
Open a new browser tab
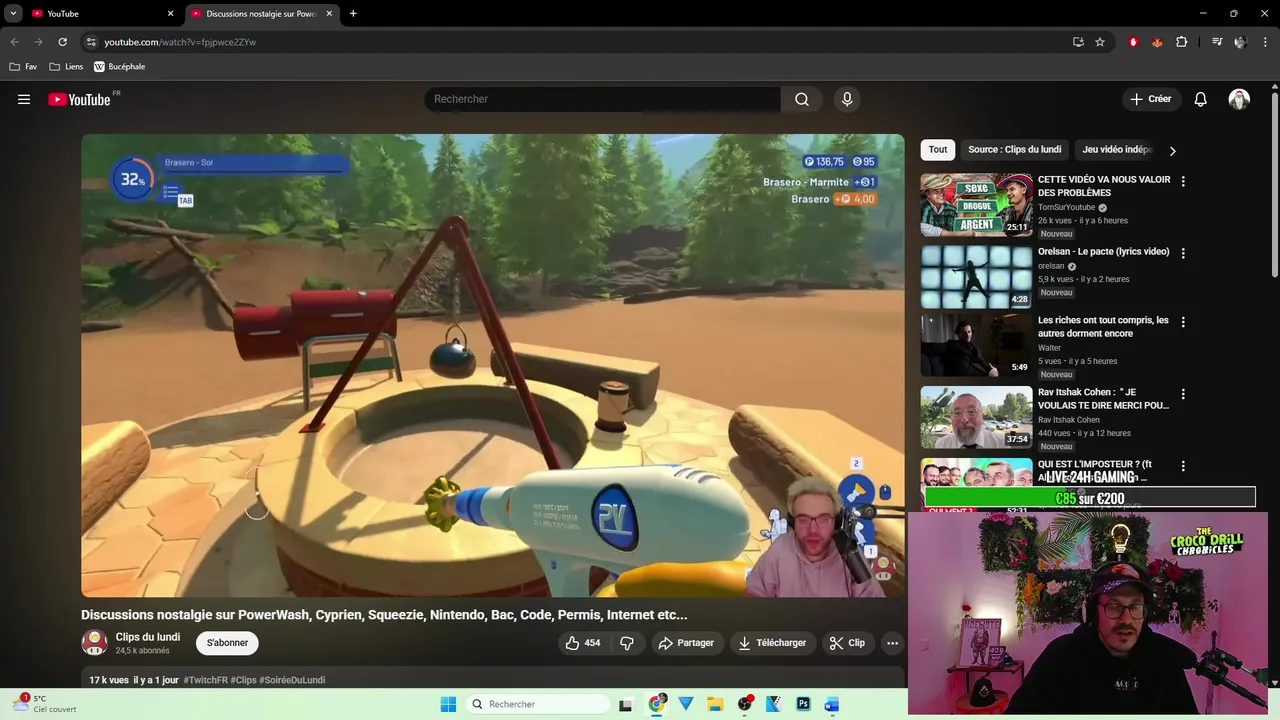[353, 14]
